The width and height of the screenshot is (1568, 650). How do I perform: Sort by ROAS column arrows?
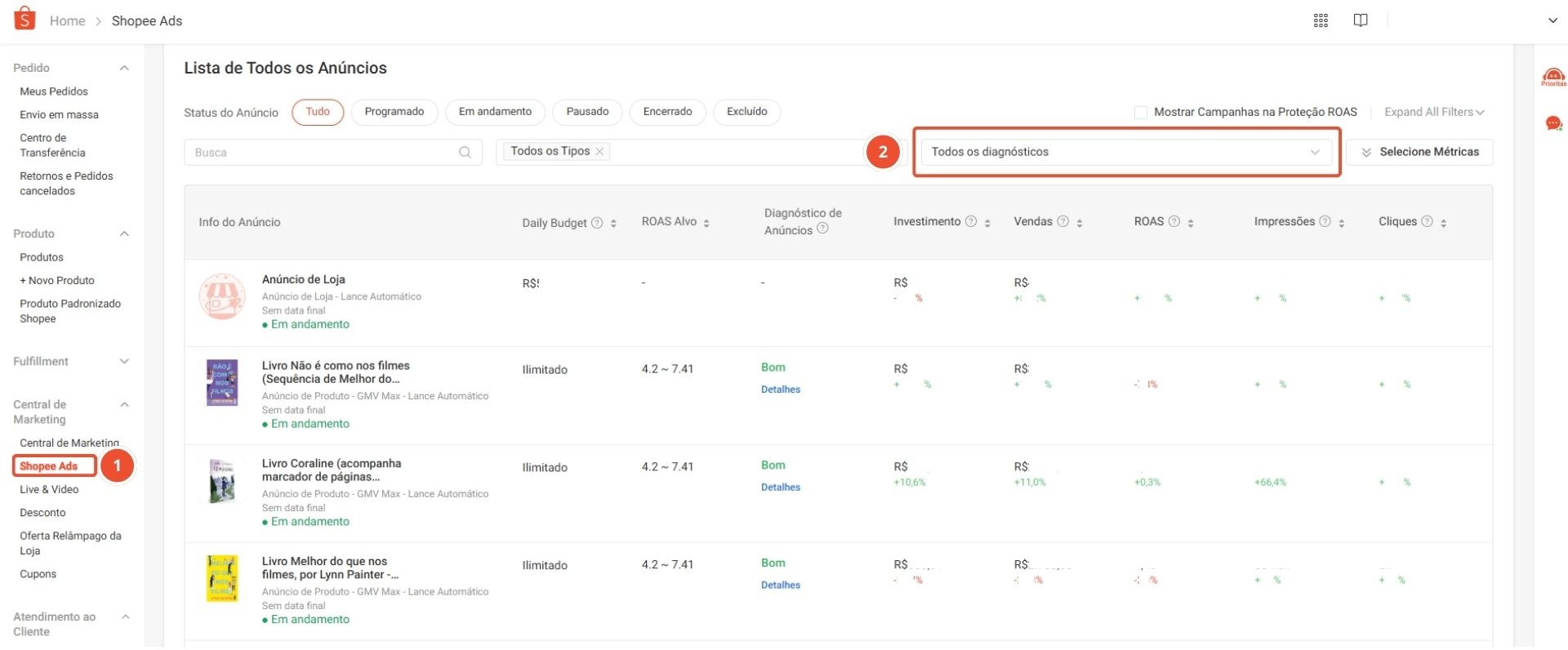click(1191, 223)
